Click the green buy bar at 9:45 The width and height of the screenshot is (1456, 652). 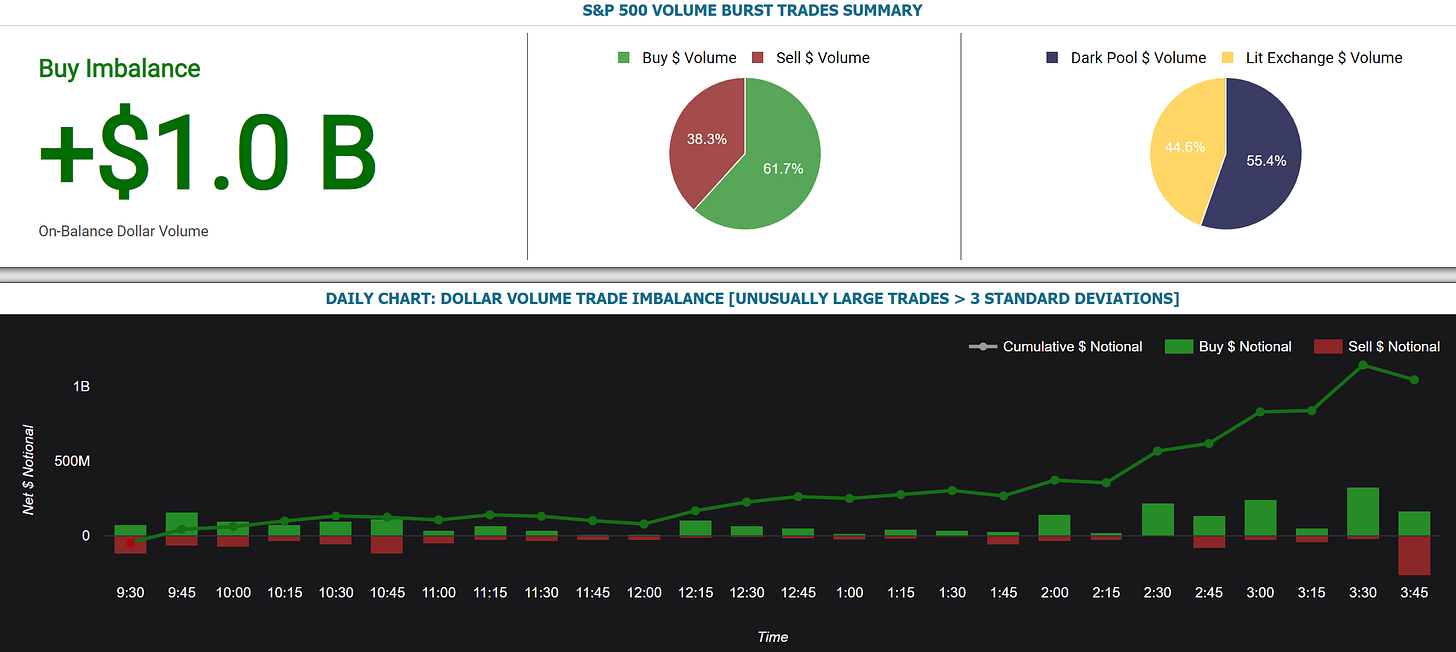(x=182, y=524)
